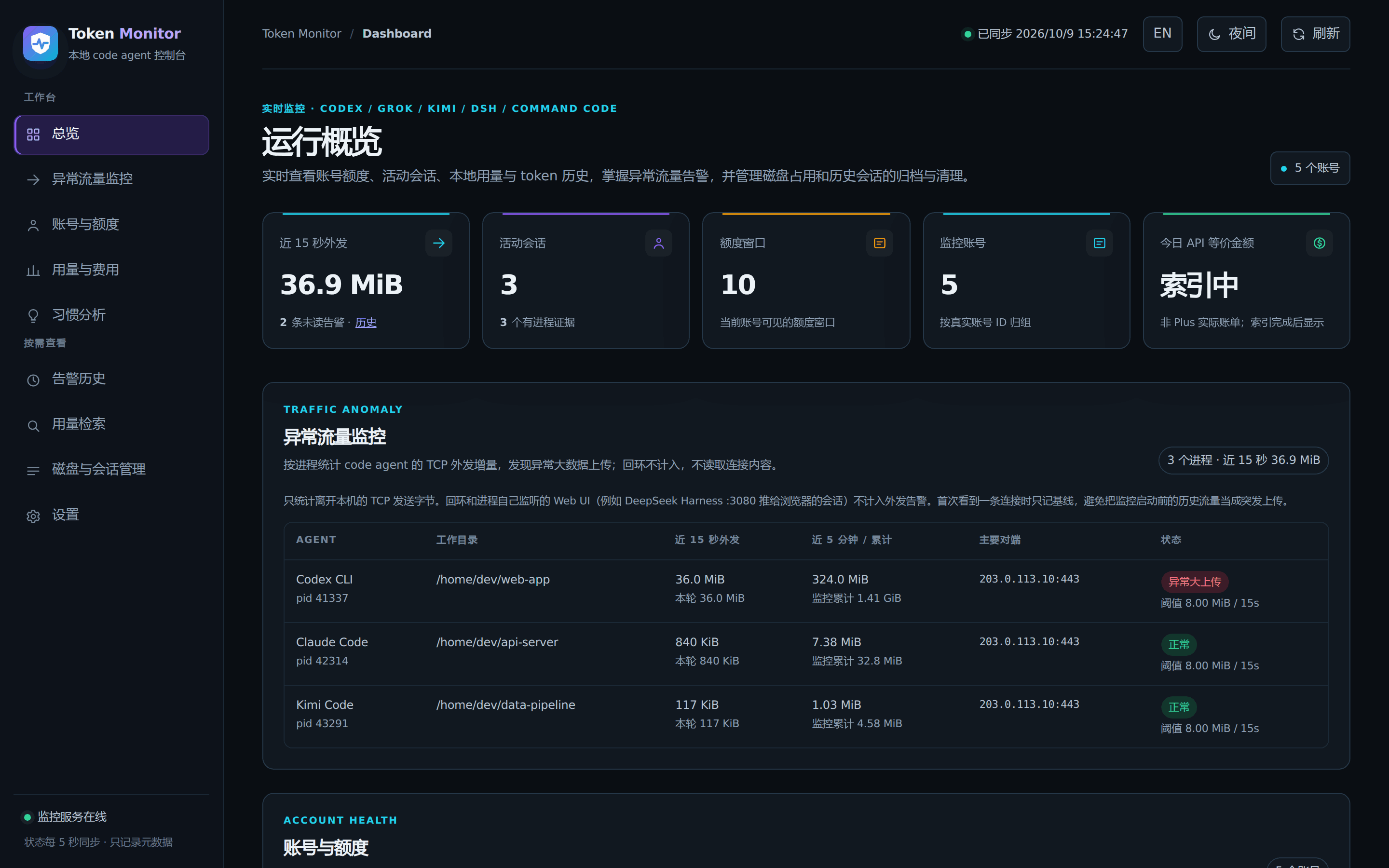Click the clock icon beside 告警历史

(33, 380)
